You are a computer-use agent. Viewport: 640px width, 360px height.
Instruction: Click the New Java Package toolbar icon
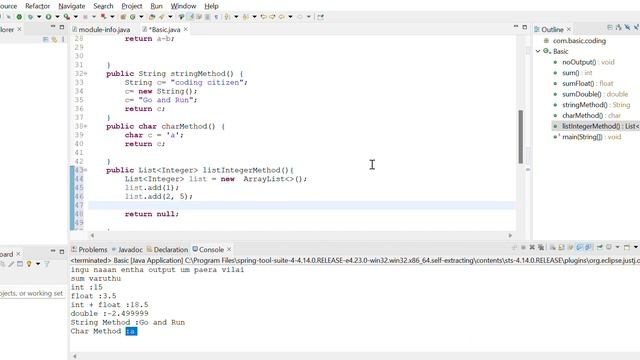point(123,17)
